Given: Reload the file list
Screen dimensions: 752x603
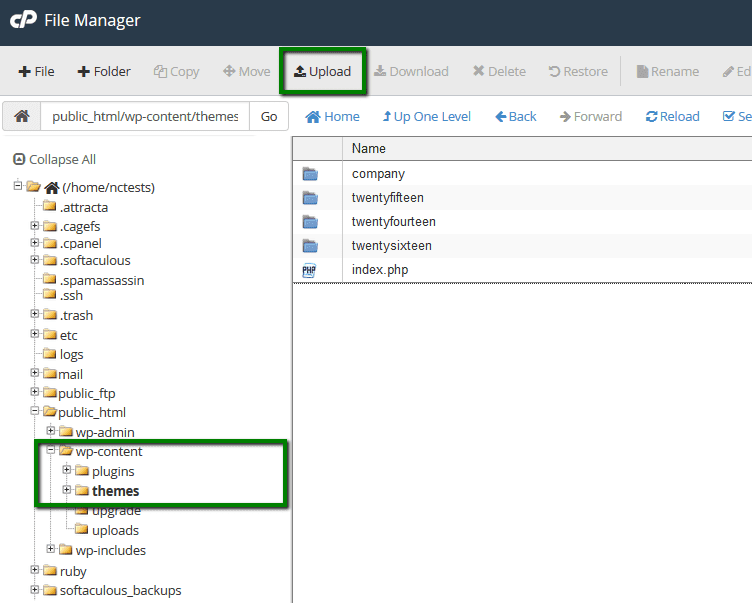Looking at the screenshot, I should point(672,116).
